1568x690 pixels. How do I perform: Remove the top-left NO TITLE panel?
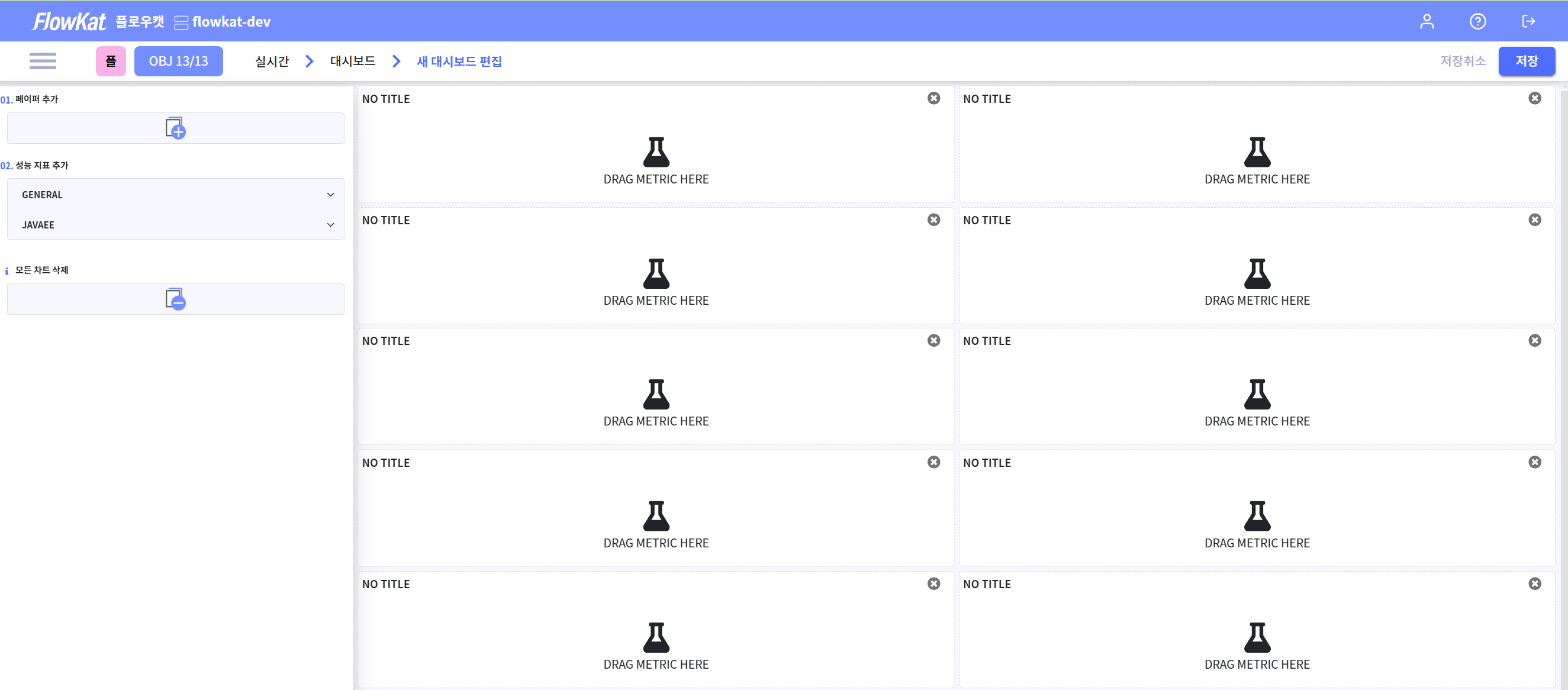[x=933, y=99]
